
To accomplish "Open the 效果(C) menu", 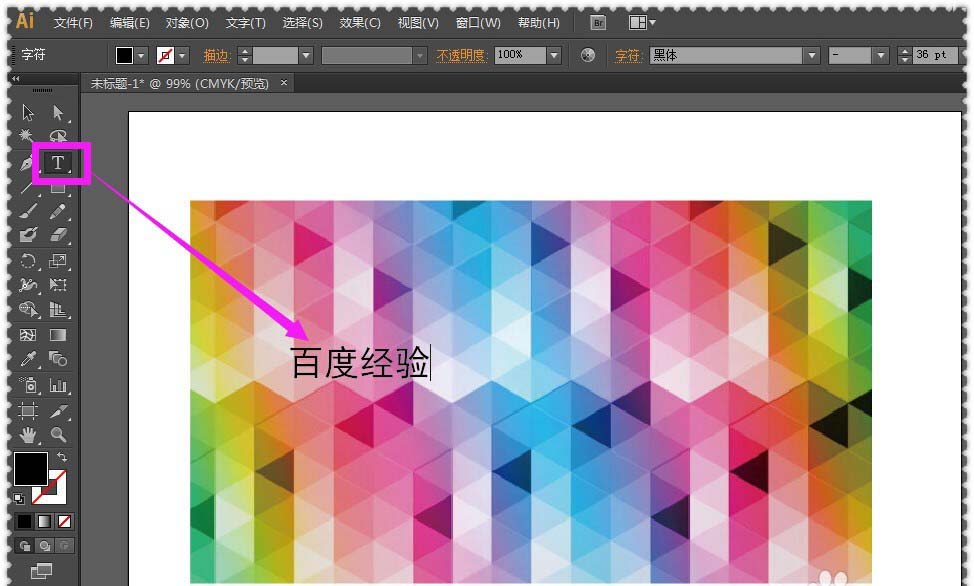I will coord(360,23).
